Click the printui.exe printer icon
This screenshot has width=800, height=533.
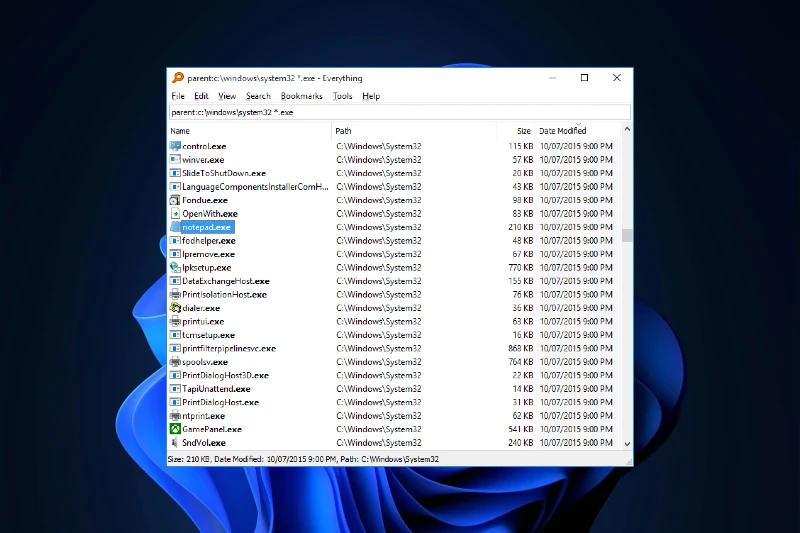[x=175, y=321]
